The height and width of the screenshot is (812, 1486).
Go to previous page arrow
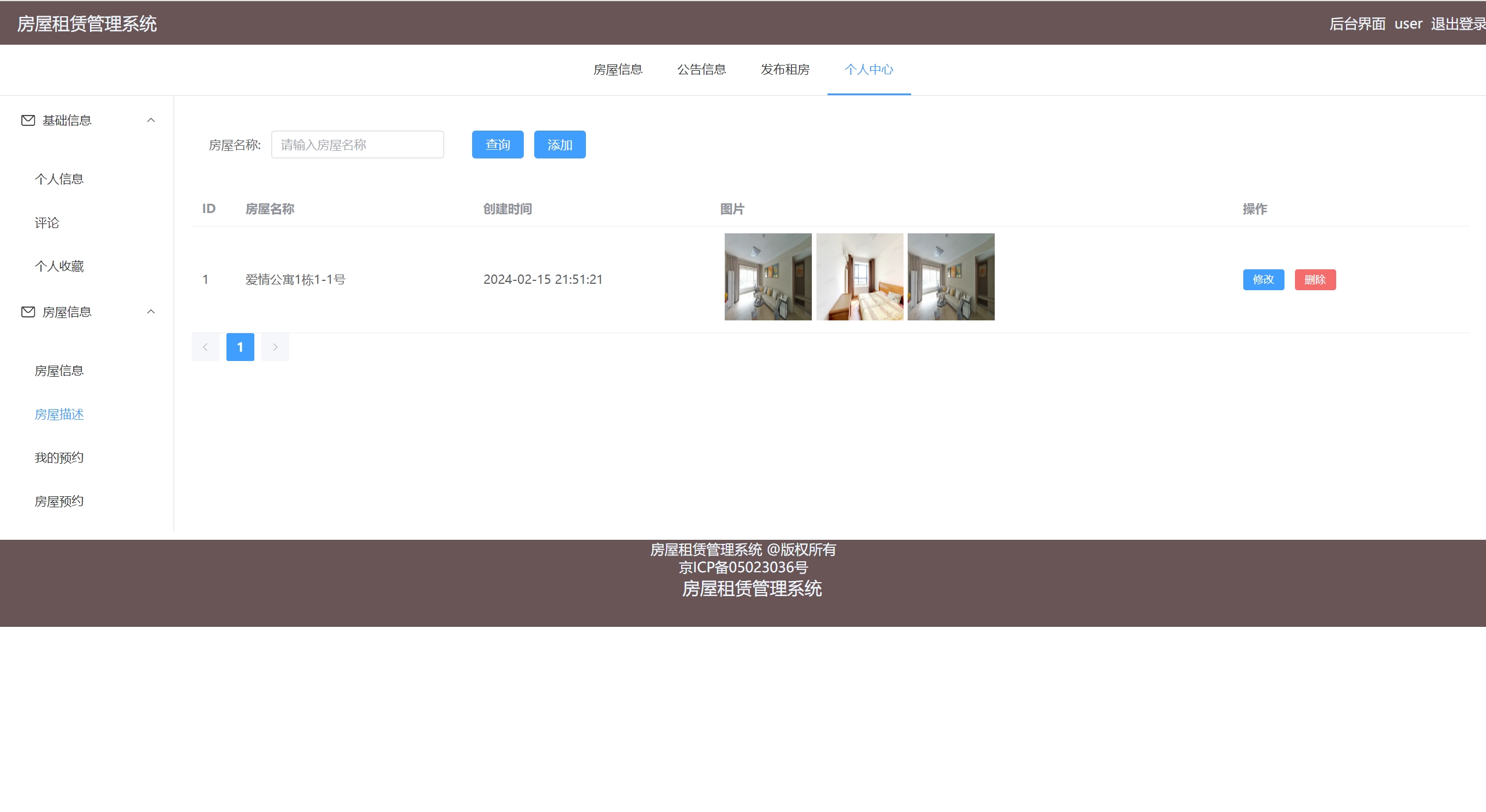click(x=205, y=347)
